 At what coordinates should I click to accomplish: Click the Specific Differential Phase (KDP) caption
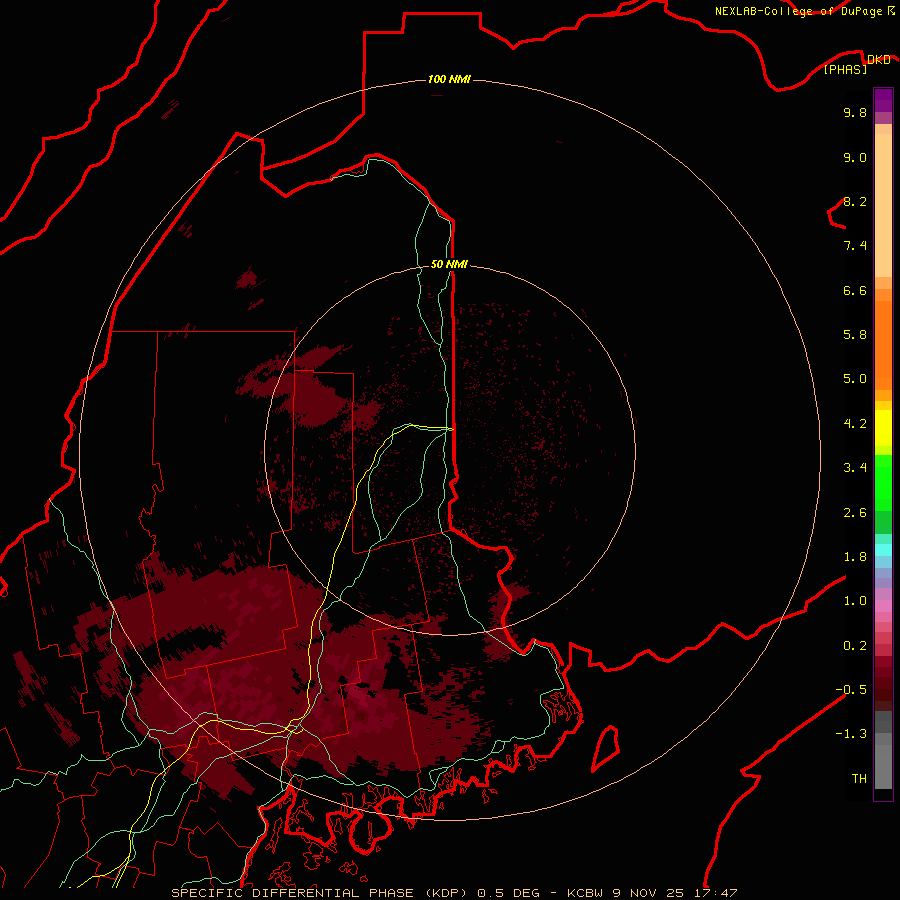click(x=321, y=893)
